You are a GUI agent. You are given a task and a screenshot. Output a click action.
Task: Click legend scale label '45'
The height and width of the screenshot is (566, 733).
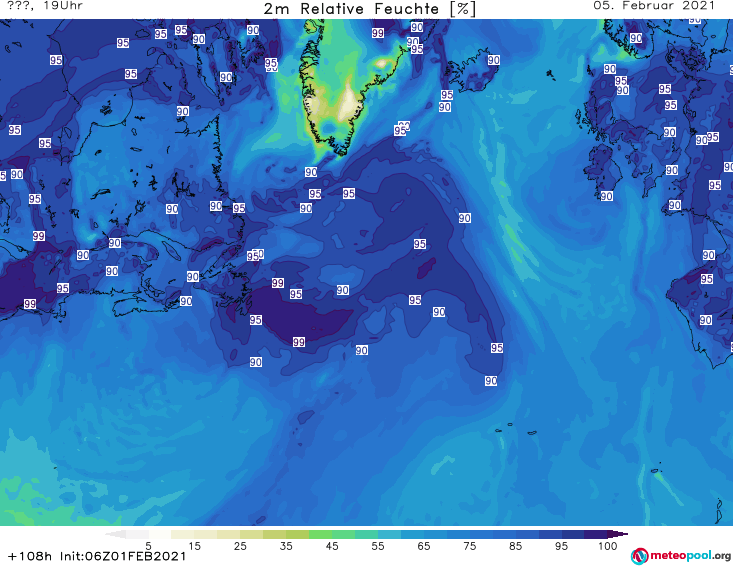click(x=331, y=546)
